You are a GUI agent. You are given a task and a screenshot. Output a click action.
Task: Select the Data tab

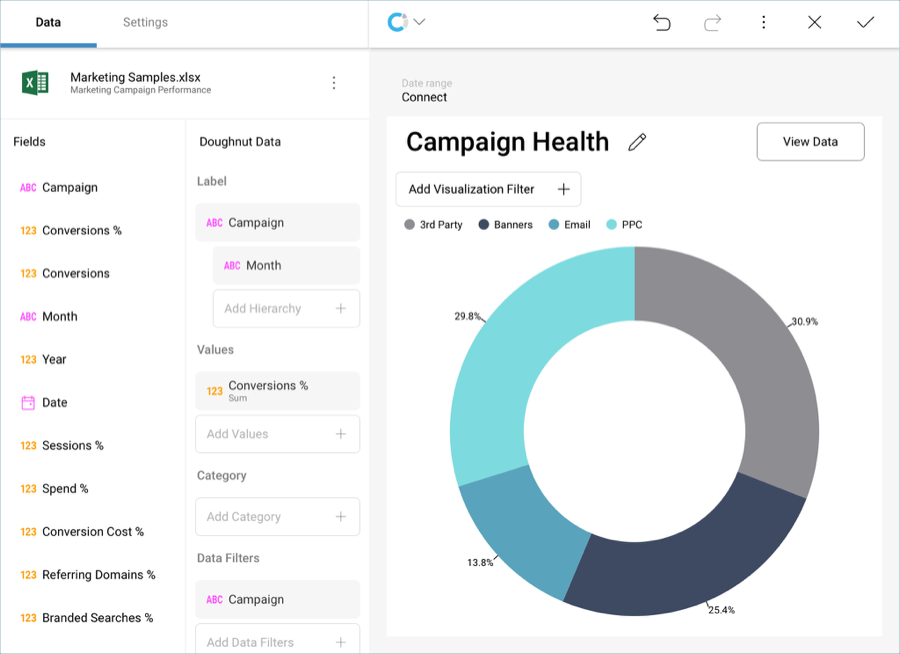(48, 20)
